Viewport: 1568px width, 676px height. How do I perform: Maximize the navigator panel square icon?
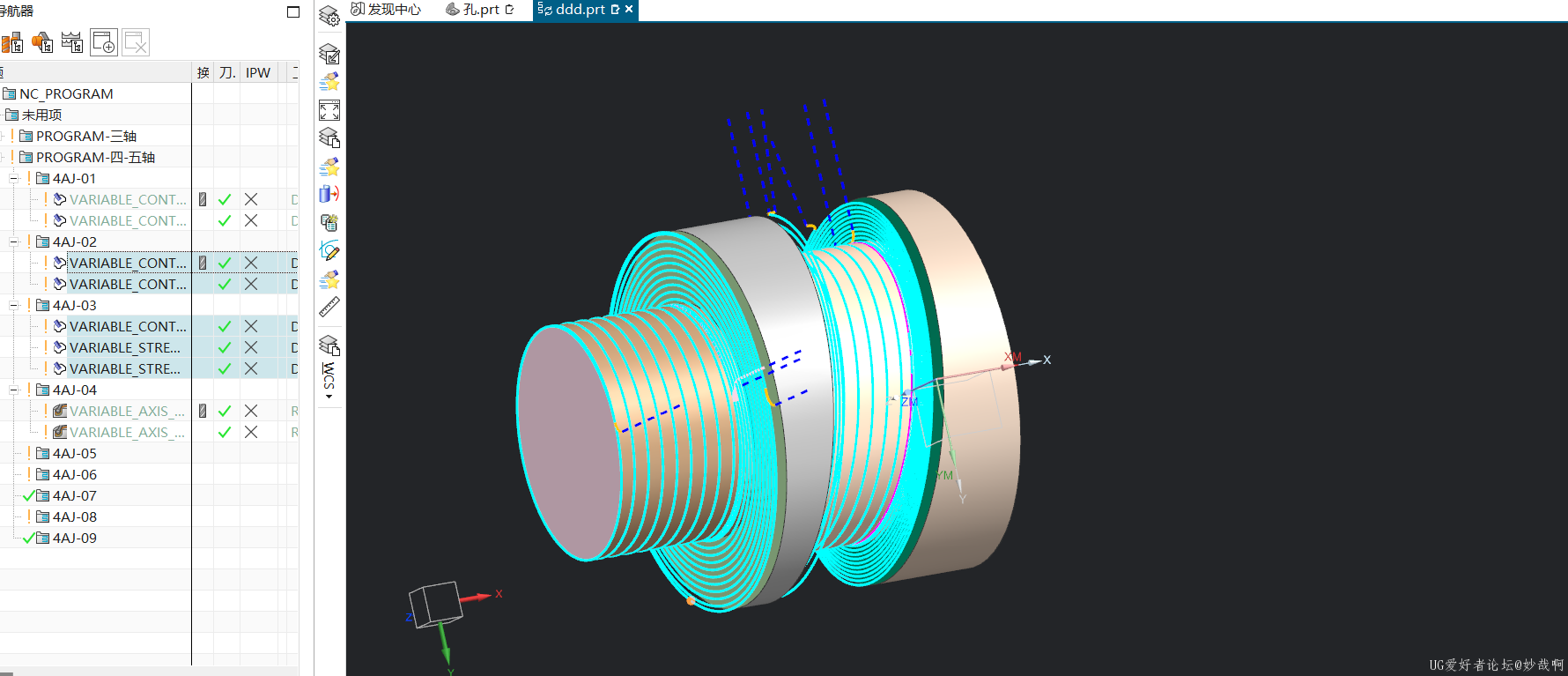pos(293,11)
